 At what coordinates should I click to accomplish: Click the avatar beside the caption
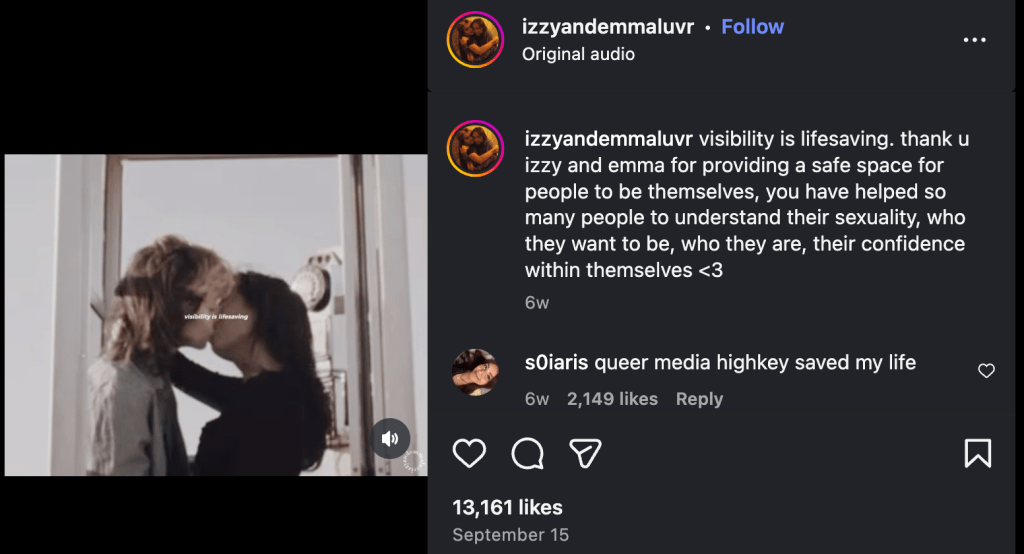(x=475, y=148)
